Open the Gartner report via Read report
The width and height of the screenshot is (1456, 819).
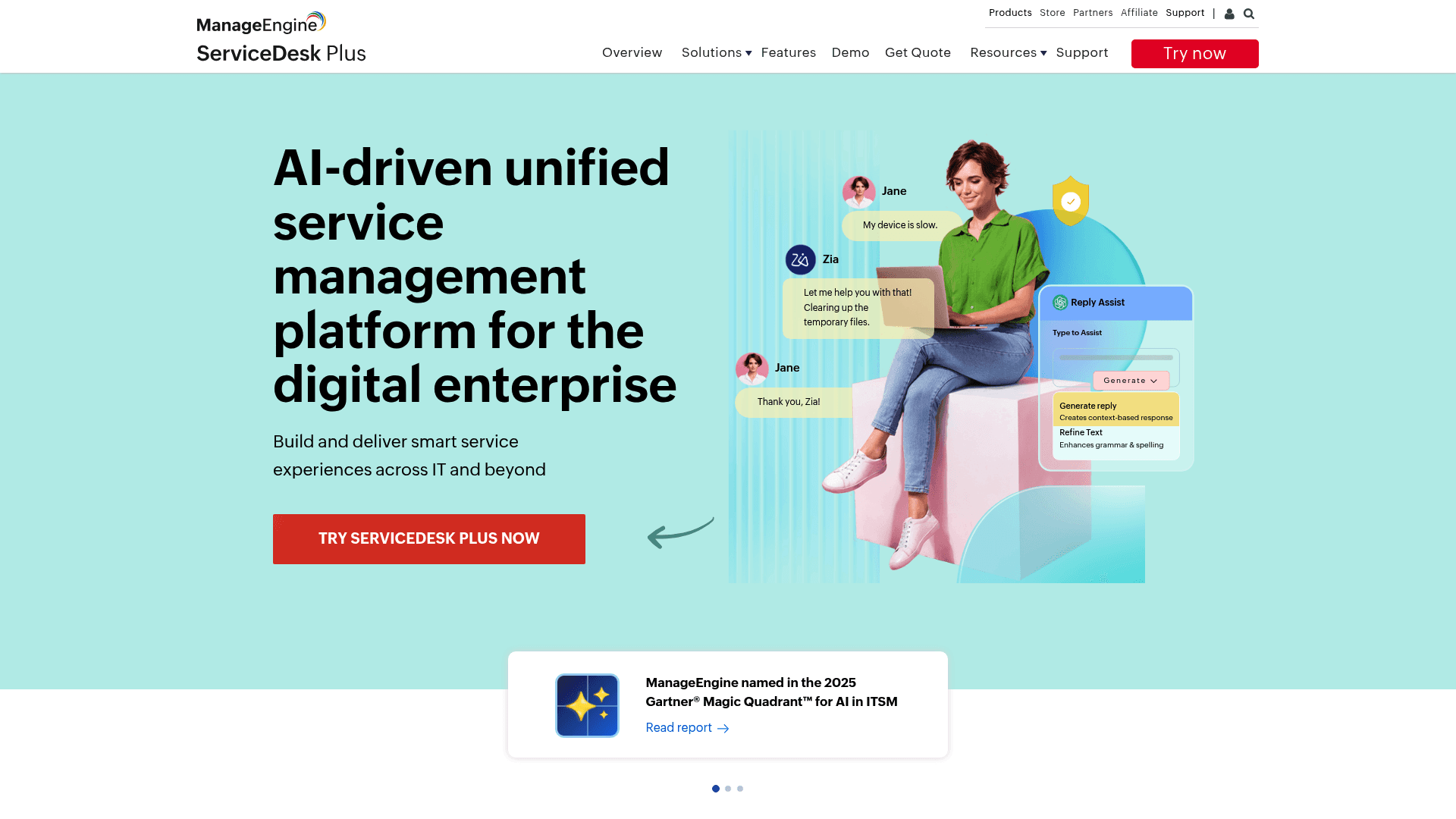(x=679, y=727)
